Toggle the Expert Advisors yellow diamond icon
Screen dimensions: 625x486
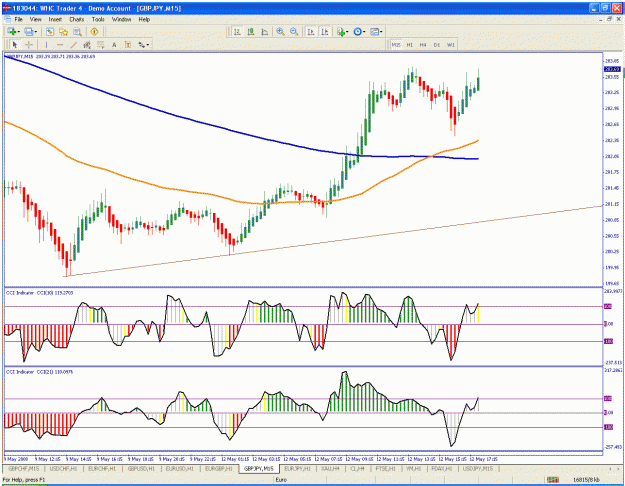tap(94, 31)
